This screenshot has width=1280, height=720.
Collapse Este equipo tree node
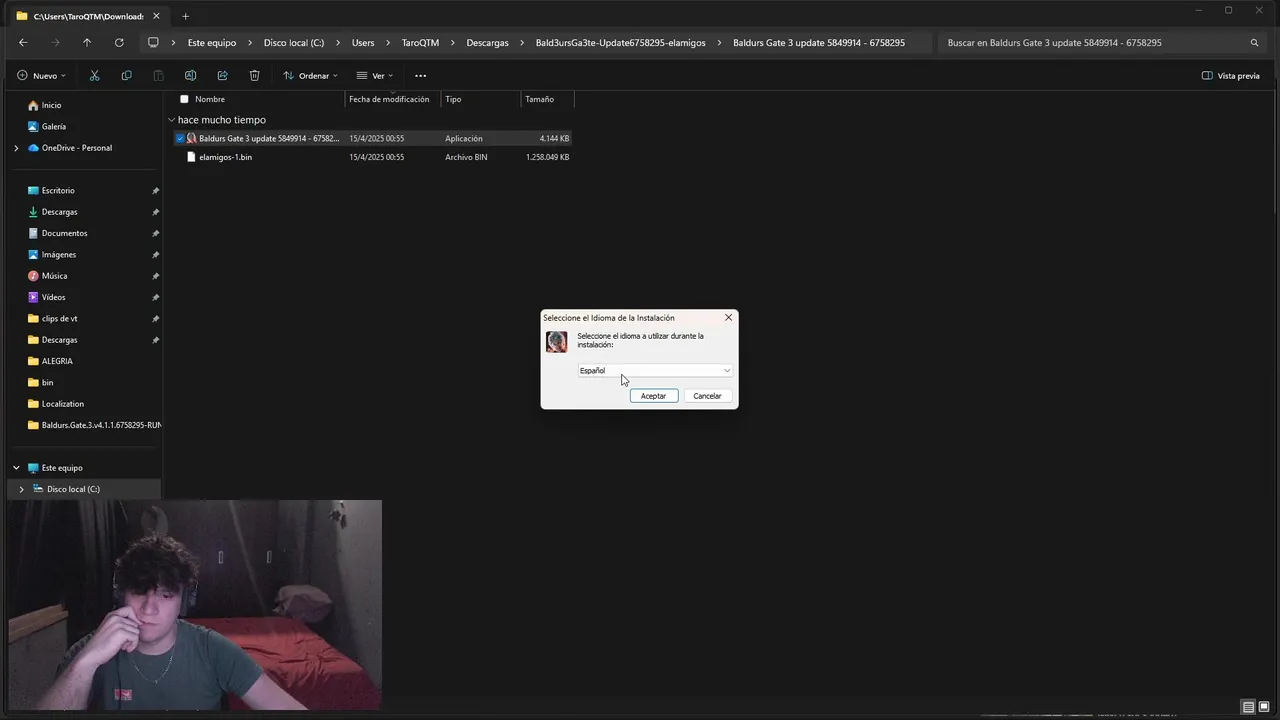[x=16, y=468]
